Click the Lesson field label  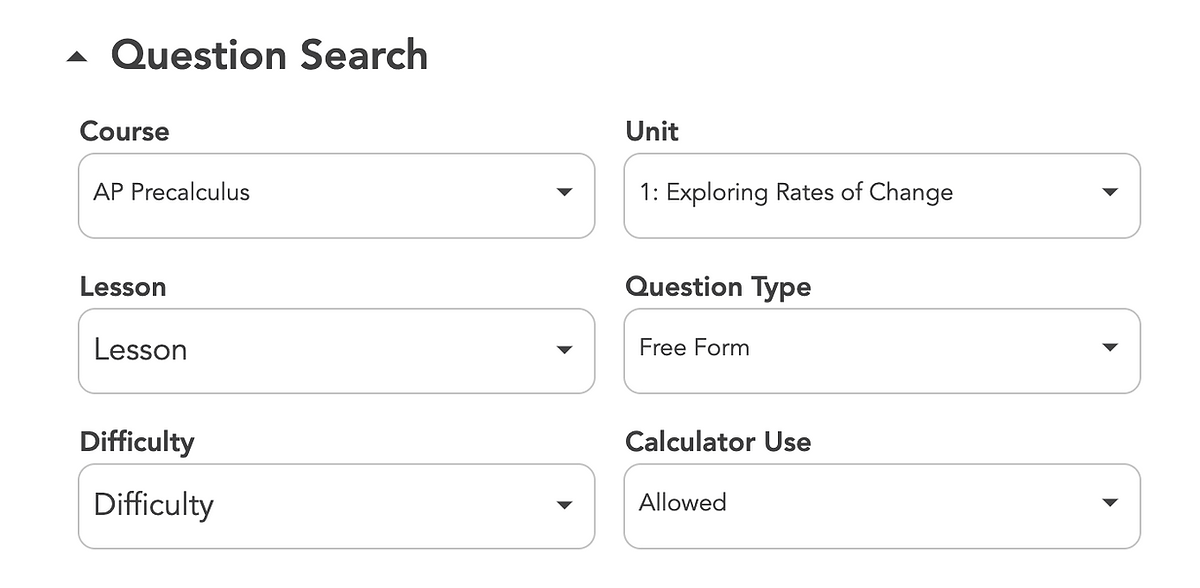(122, 287)
